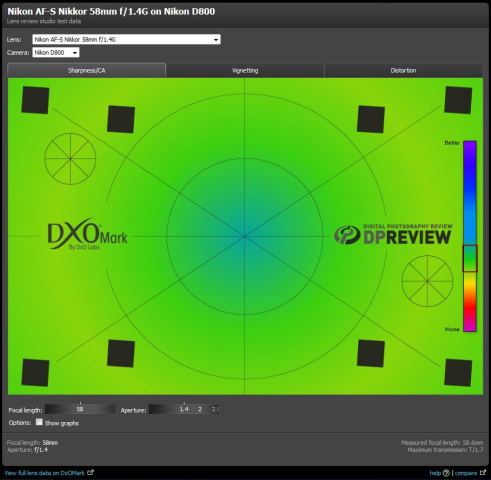The image size is (491, 480).
Task: Set aperture to 2 on slider
Action: click(x=200, y=409)
